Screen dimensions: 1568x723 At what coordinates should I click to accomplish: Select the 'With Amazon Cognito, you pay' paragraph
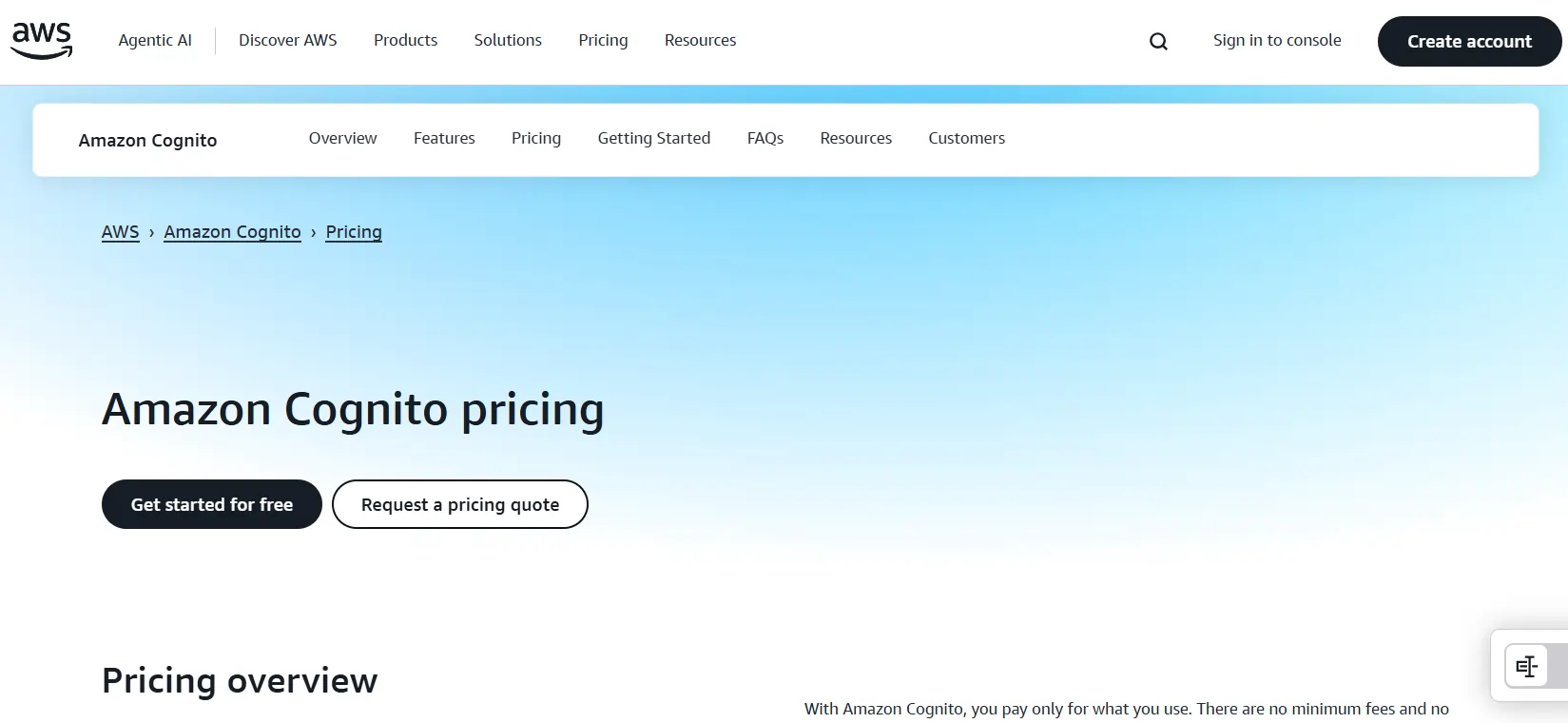(x=1127, y=710)
